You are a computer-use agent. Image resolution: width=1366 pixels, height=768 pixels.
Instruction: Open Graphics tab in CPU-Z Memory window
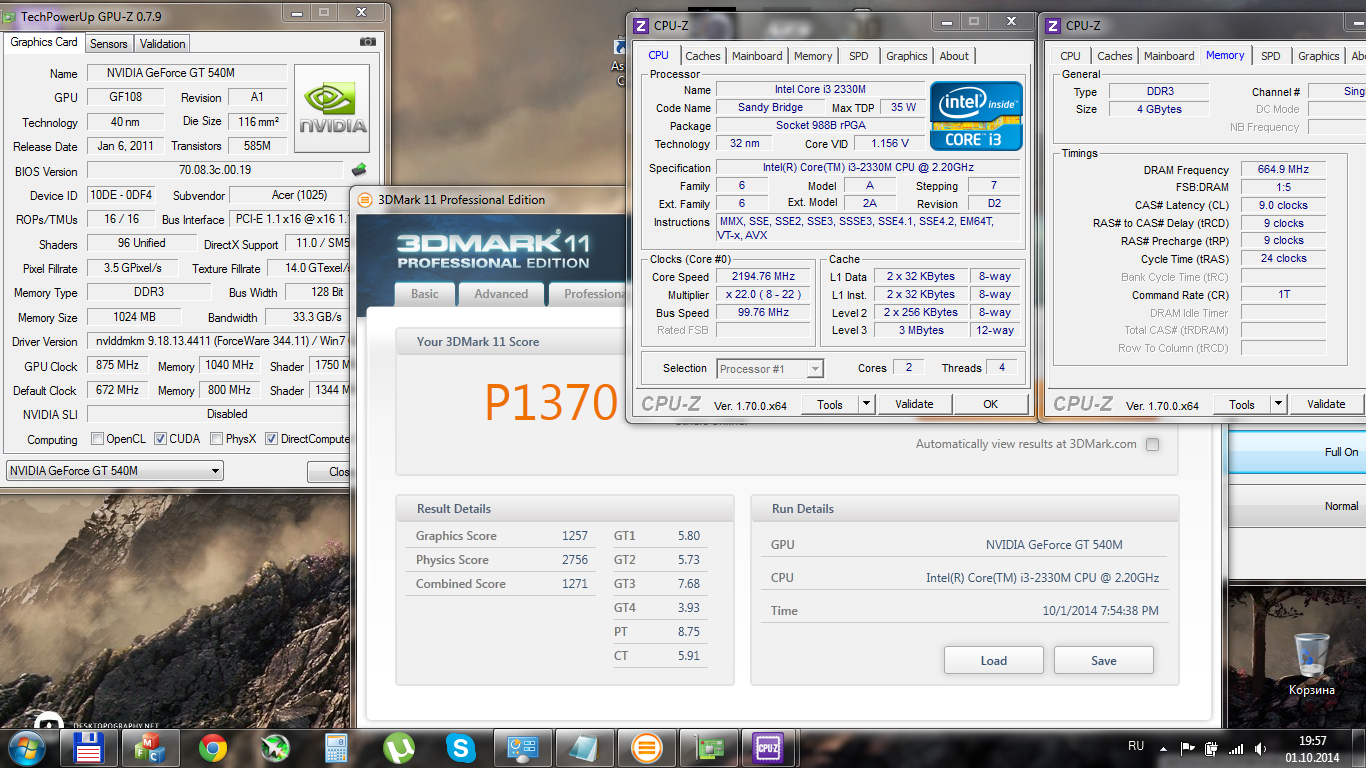coord(1318,56)
